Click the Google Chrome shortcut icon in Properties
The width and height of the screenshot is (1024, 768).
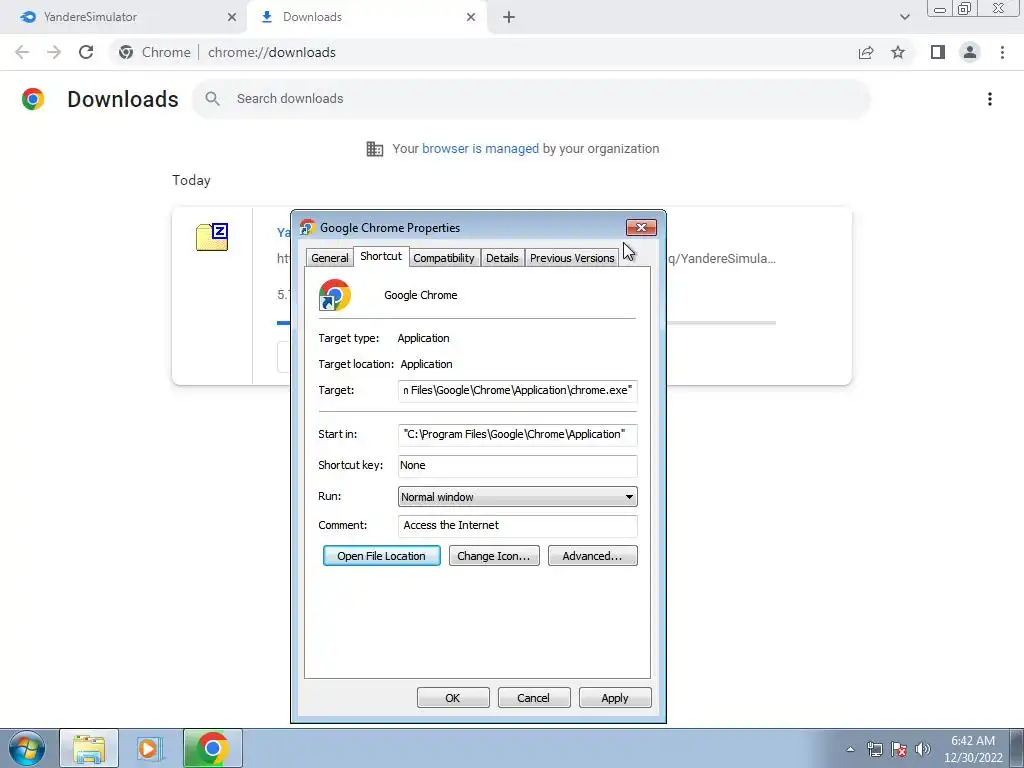pos(335,295)
